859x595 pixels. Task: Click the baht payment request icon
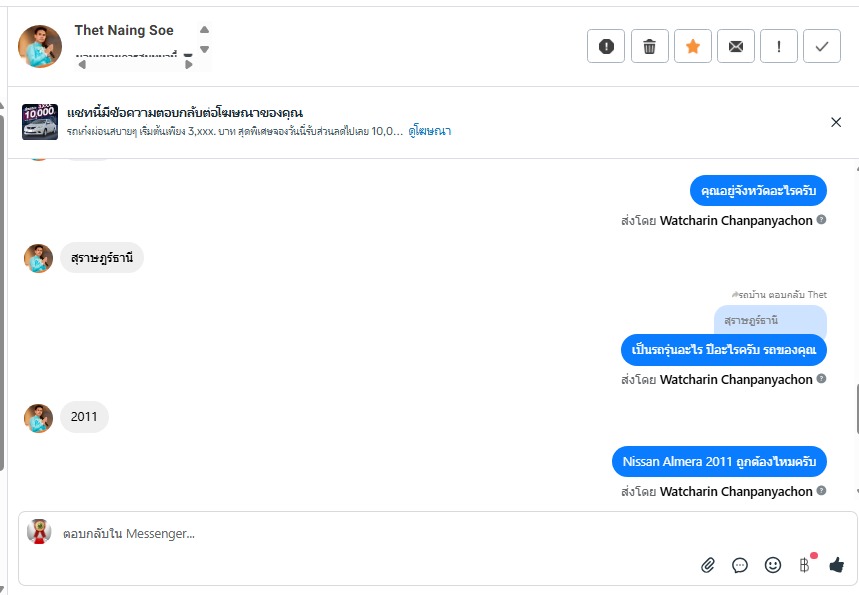tap(804, 565)
